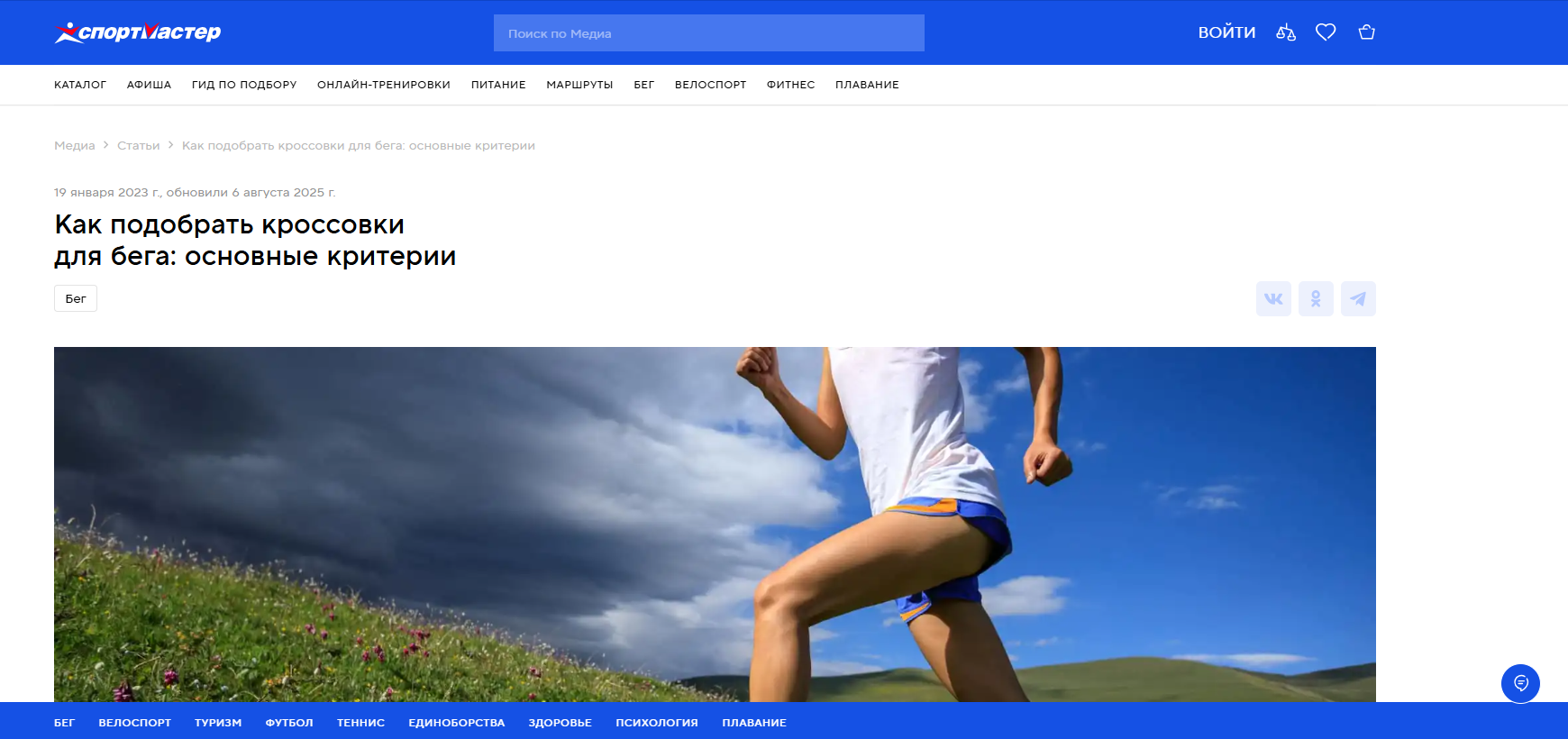The image size is (1568, 739).
Task: Open the КАТАЛОГ menu item
Action: (80, 85)
